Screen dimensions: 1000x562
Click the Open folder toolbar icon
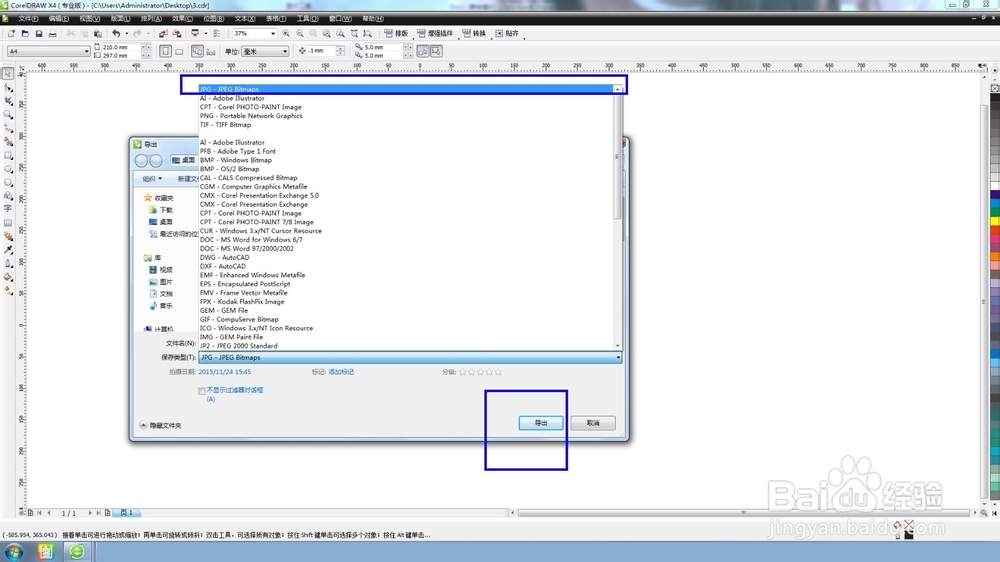[25, 33]
